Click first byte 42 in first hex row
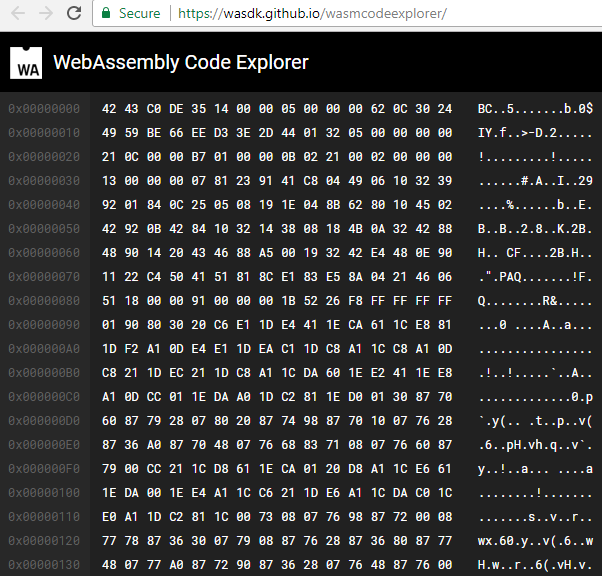Image resolution: width=602 pixels, height=576 pixels. (110, 108)
